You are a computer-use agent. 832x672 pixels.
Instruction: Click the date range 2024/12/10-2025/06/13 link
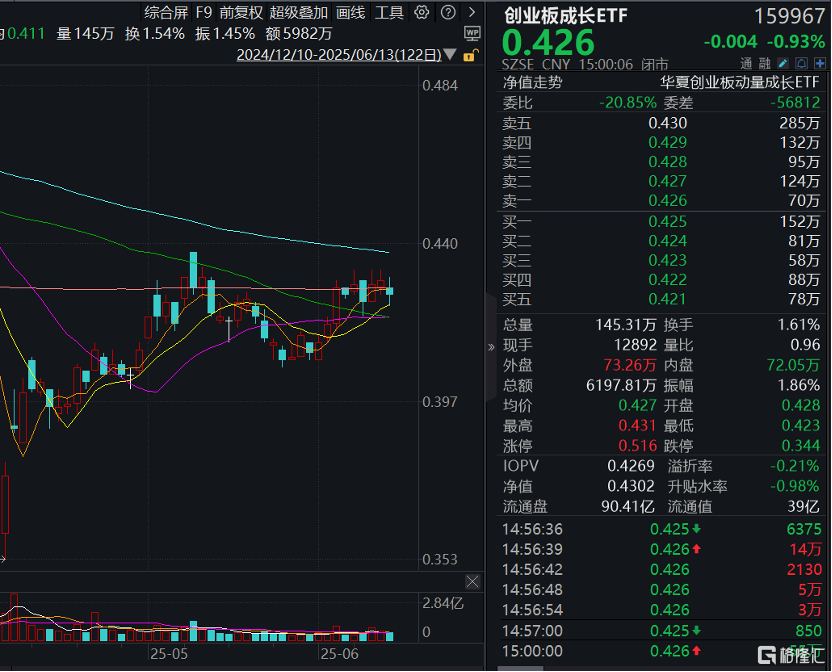tap(339, 55)
